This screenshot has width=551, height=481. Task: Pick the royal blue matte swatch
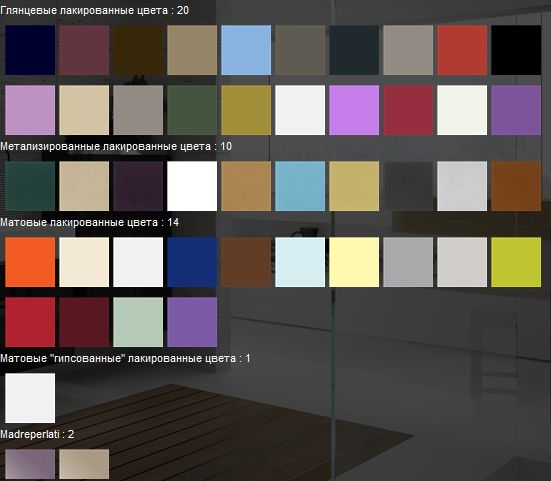tap(192, 262)
